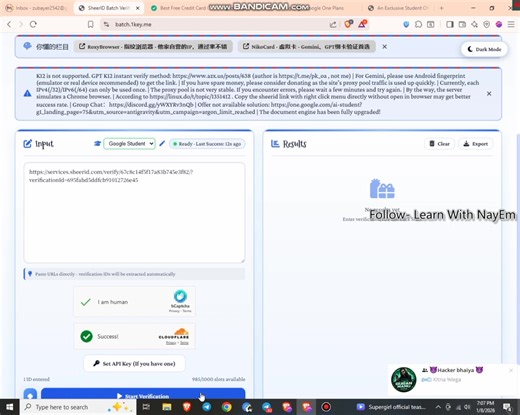Click the volume icon in system tray
The image size is (520, 415).
click(467, 407)
